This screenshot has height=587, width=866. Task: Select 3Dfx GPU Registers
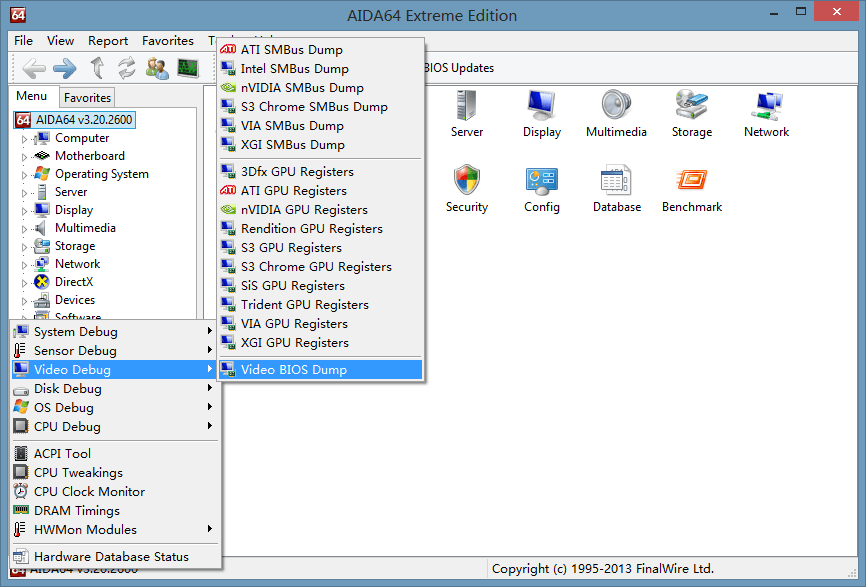(320, 172)
